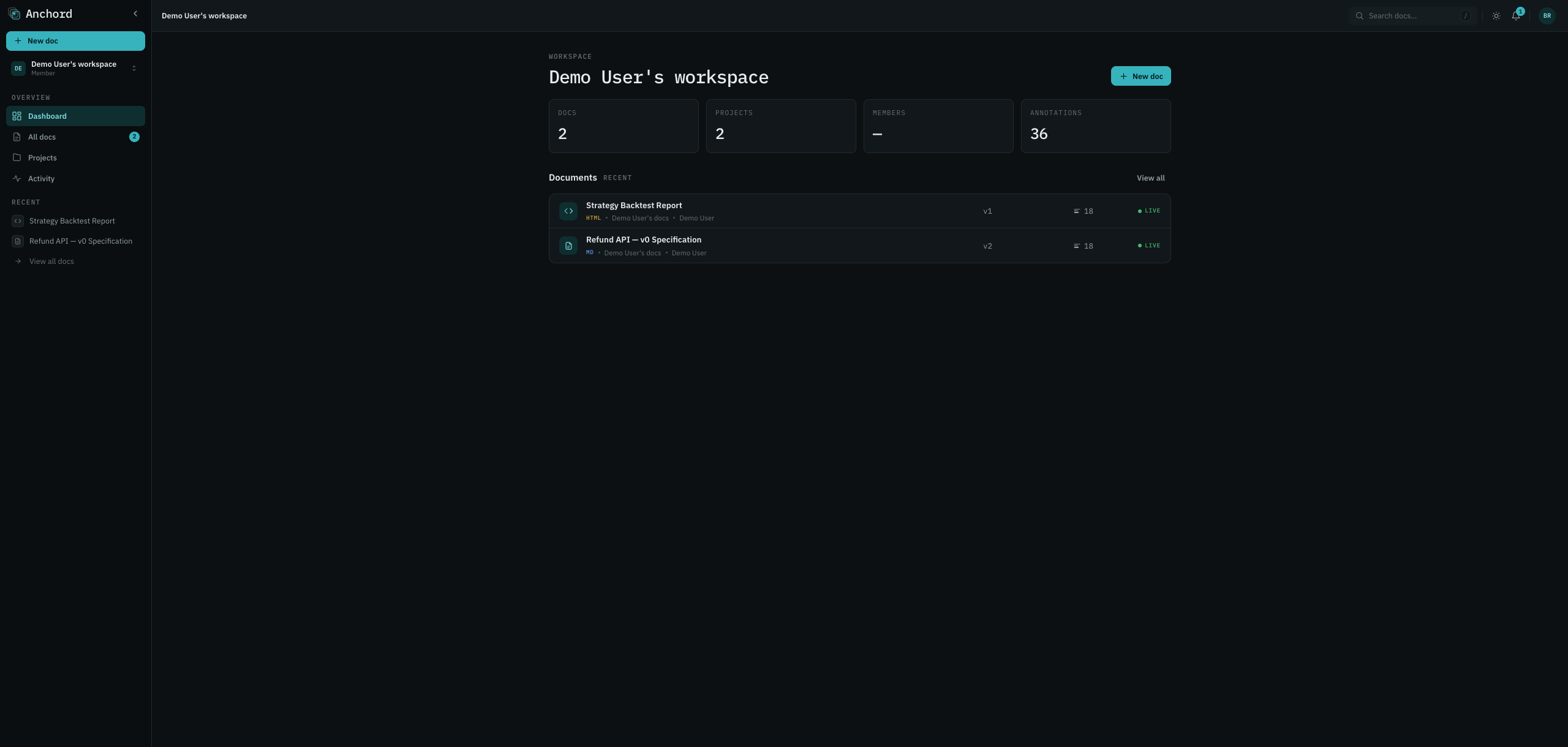1568x747 pixels.
Task: Click the View all docs link
Action: (x=51, y=261)
